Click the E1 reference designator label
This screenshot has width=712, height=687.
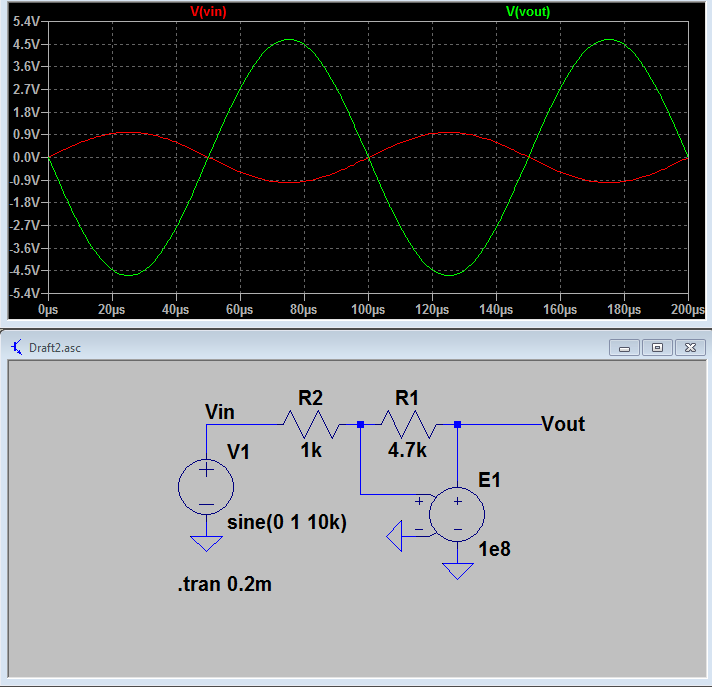490,480
